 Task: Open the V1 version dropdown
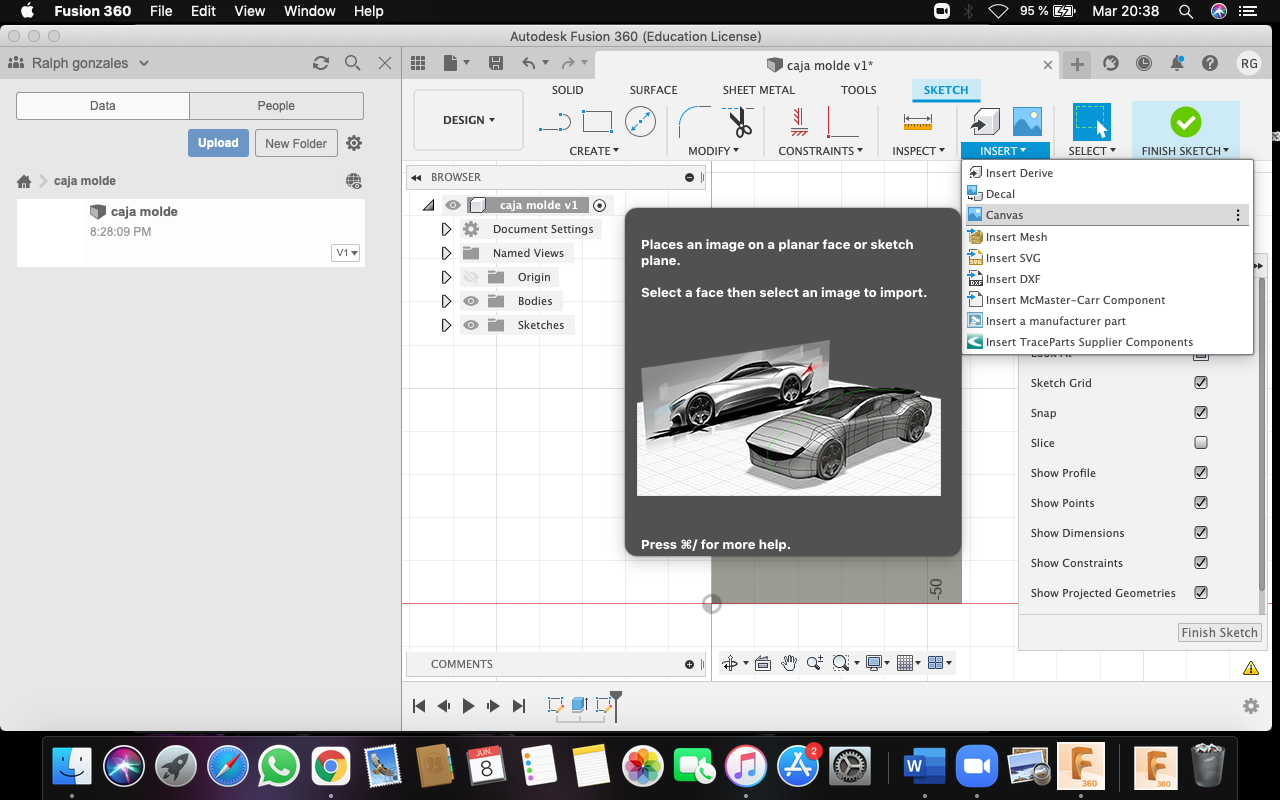click(346, 253)
